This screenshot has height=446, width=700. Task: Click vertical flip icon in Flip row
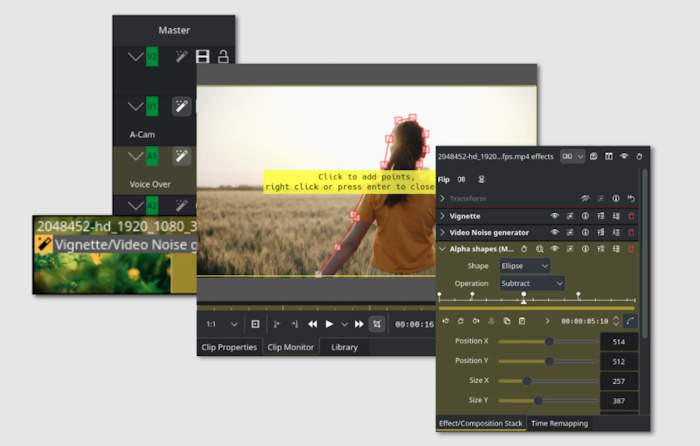click(481, 179)
